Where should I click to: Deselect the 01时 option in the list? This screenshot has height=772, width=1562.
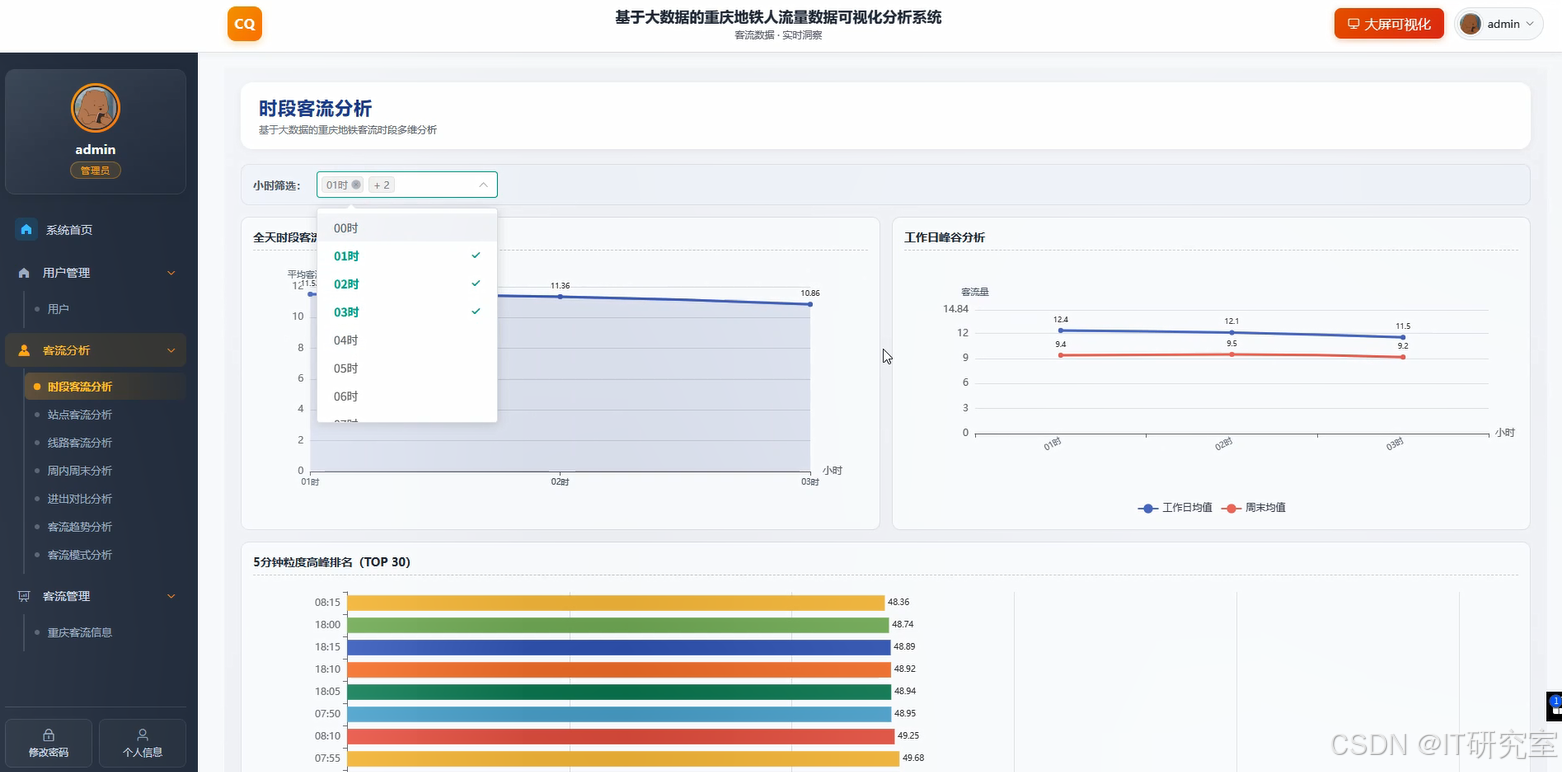[x=407, y=256]
